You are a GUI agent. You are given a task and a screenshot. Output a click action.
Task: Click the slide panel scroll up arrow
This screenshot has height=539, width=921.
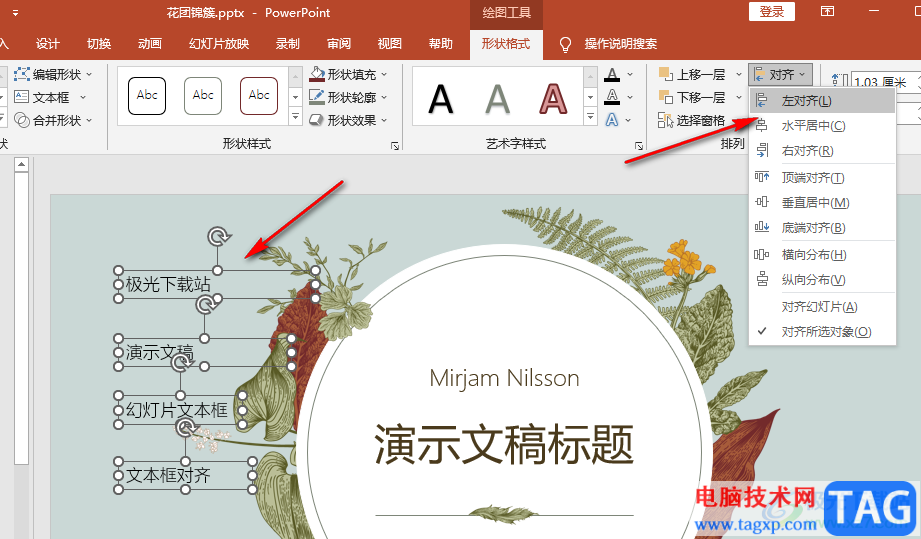(x=21, y=164)
